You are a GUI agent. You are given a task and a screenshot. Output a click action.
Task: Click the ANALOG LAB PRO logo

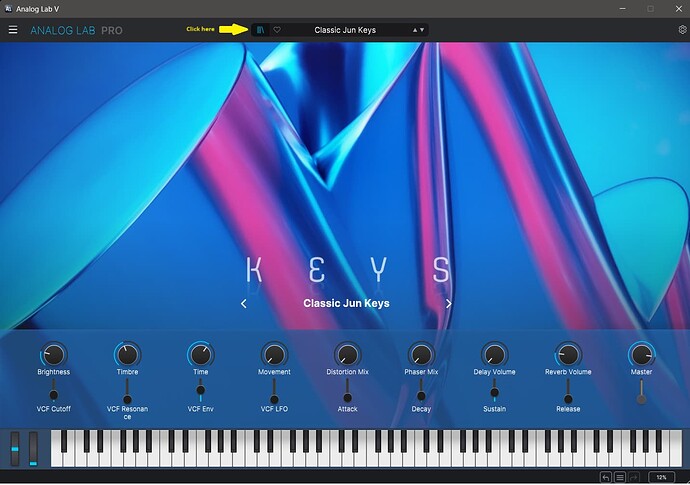[x=77, y=30]
